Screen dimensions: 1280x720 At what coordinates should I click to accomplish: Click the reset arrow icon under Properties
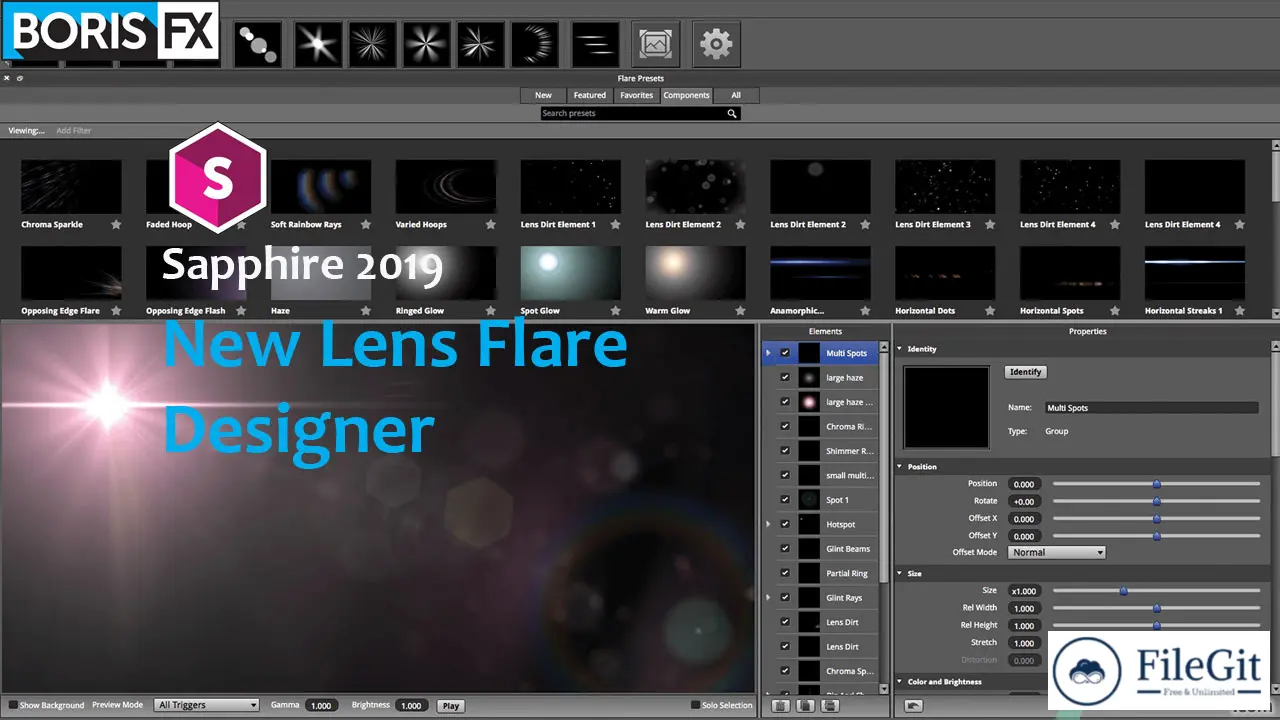913,706
